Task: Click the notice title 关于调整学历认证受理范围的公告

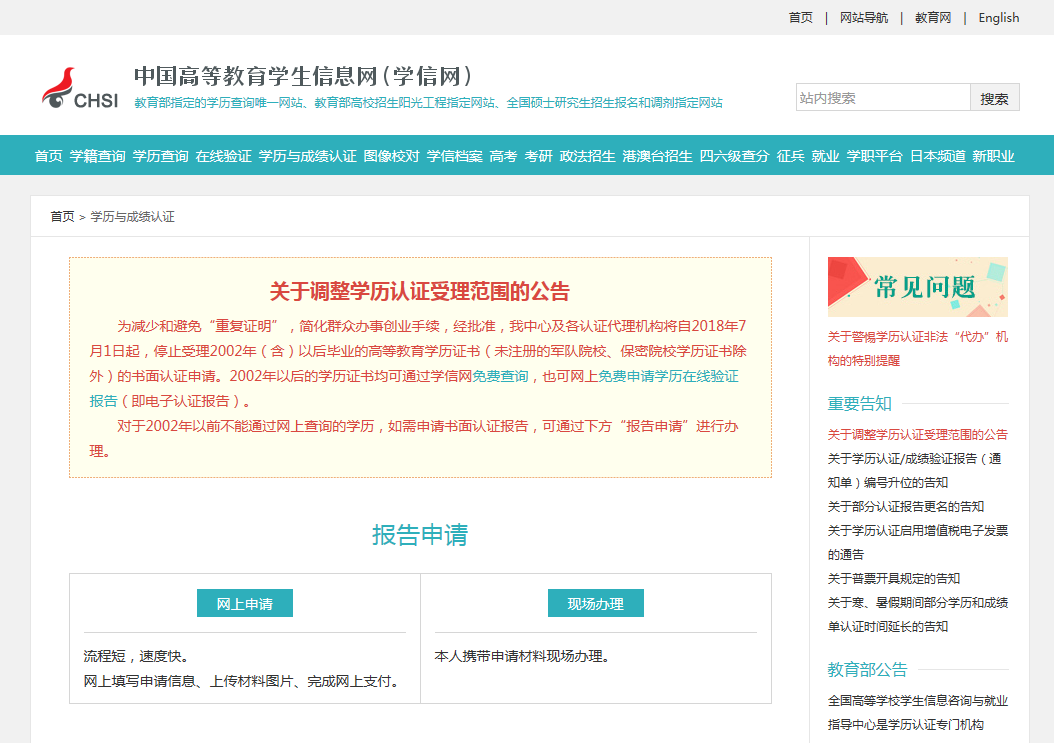Action: coord(419,291)
